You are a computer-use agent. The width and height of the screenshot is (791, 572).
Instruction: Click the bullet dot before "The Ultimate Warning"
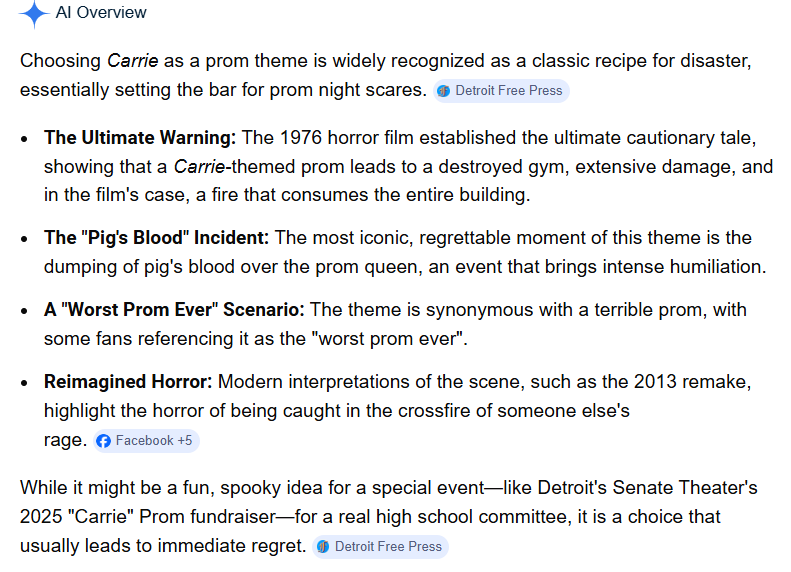(x=25, y=138)
